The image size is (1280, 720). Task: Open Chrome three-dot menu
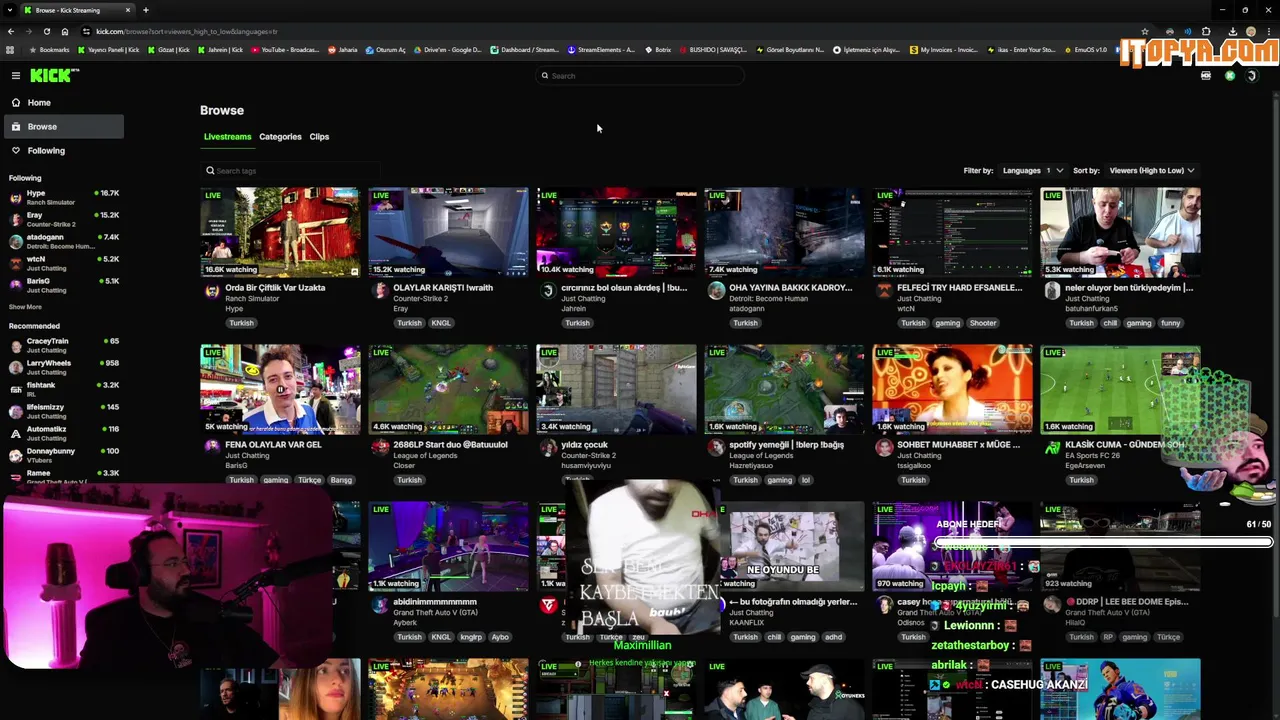[1268, 31]
